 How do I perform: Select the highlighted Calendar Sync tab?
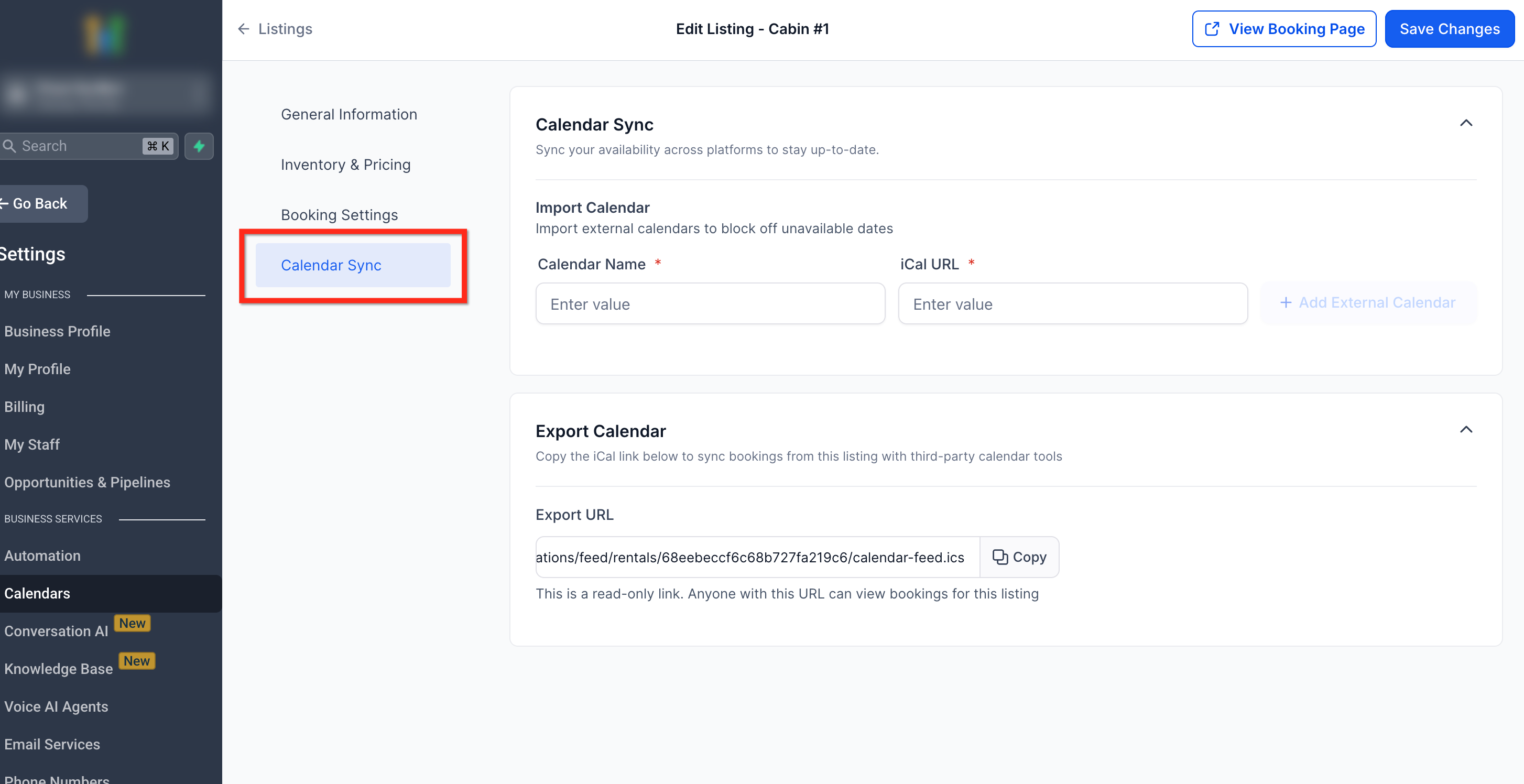[x=353, y=265]
